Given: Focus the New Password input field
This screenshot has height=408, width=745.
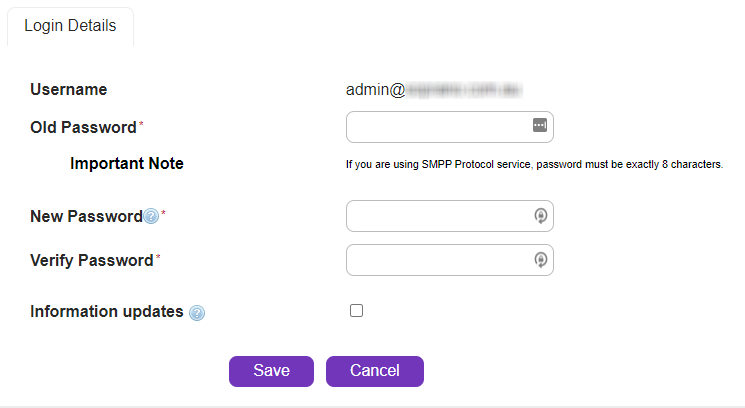Looking at the screenshot, I should coord(437,216).
